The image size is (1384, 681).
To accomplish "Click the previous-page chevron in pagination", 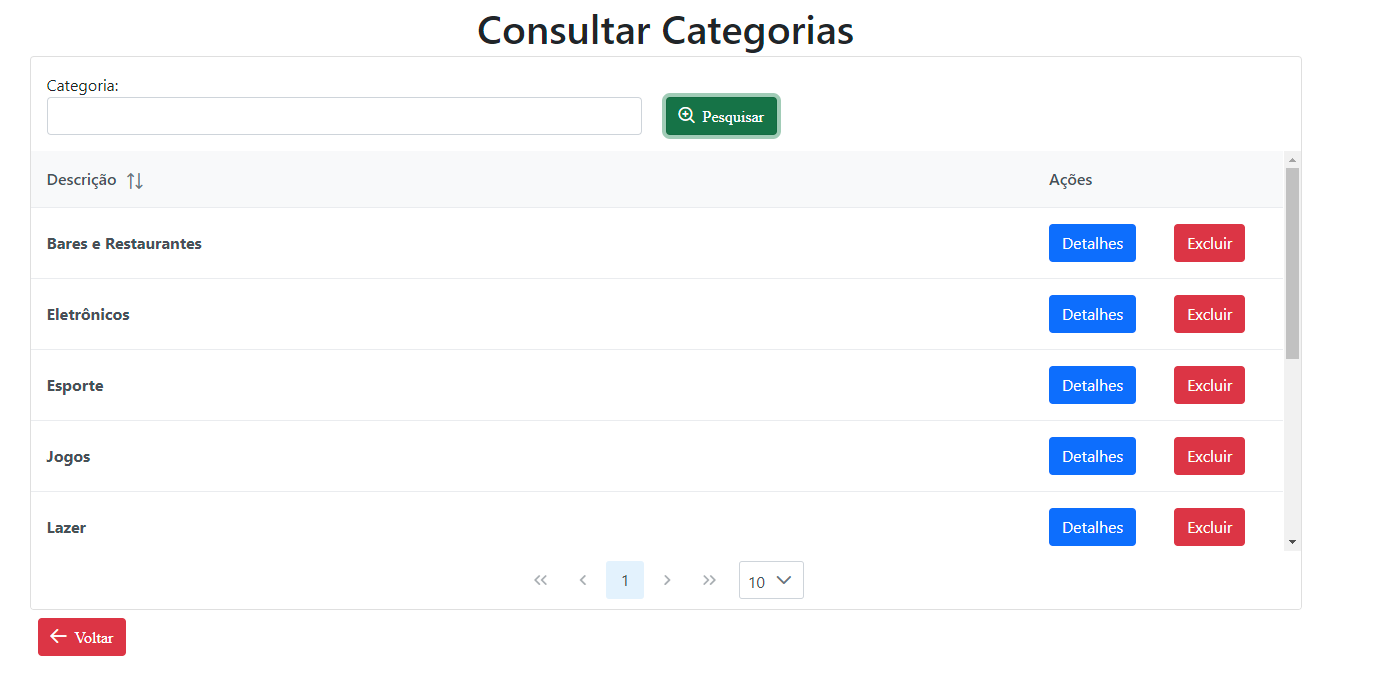I will click(583, 580).
